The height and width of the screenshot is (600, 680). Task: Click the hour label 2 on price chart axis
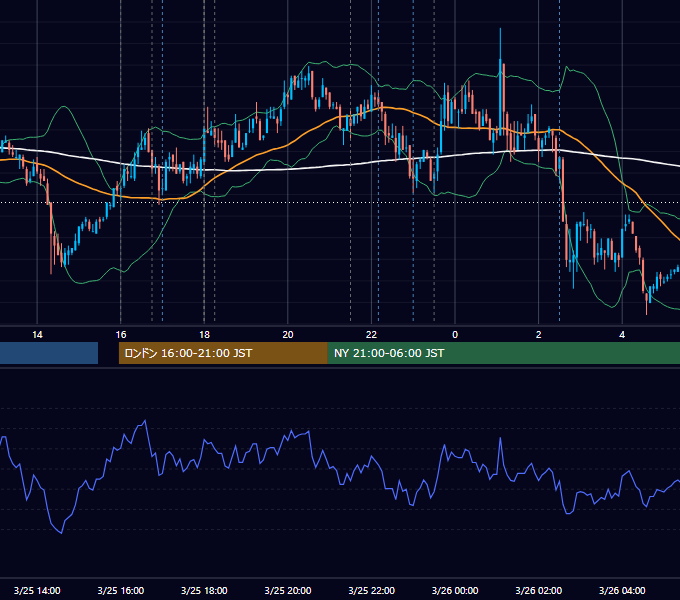(539, 335)
